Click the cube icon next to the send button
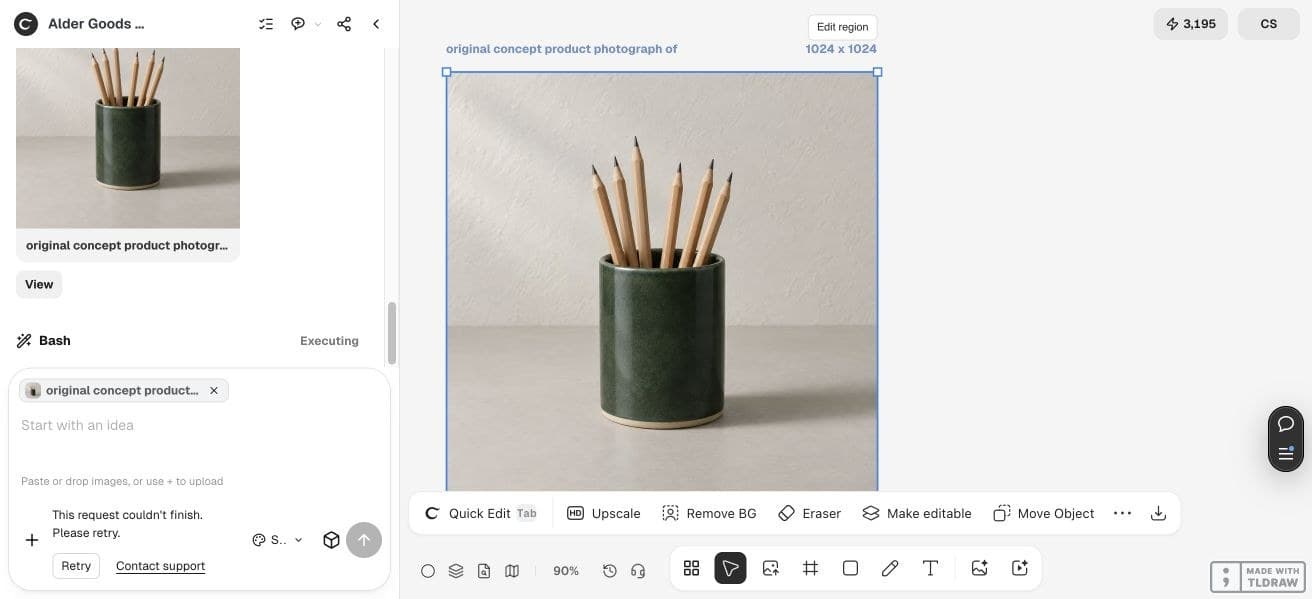The image size is (1312, 599). click(x=331, y=540)
